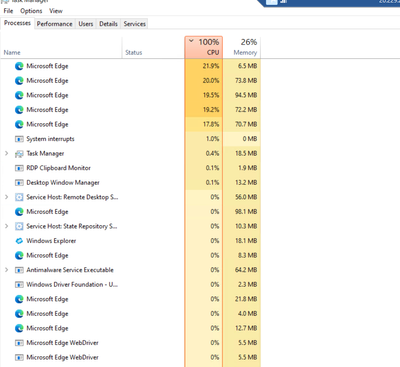This screenshot has height=367, width=400.
Task: Click the Windows Explorer process icon
Action: coord(19,241)
